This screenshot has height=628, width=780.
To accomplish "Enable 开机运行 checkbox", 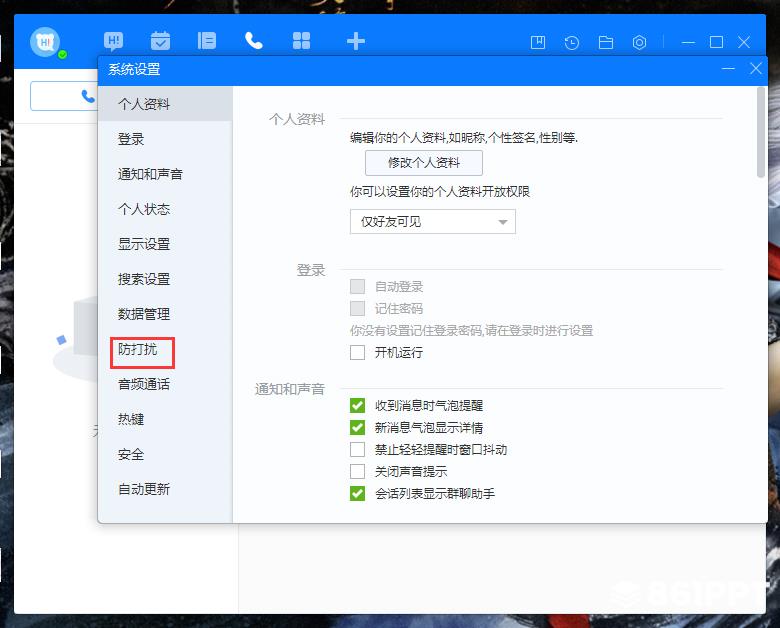I will [357, 352].
